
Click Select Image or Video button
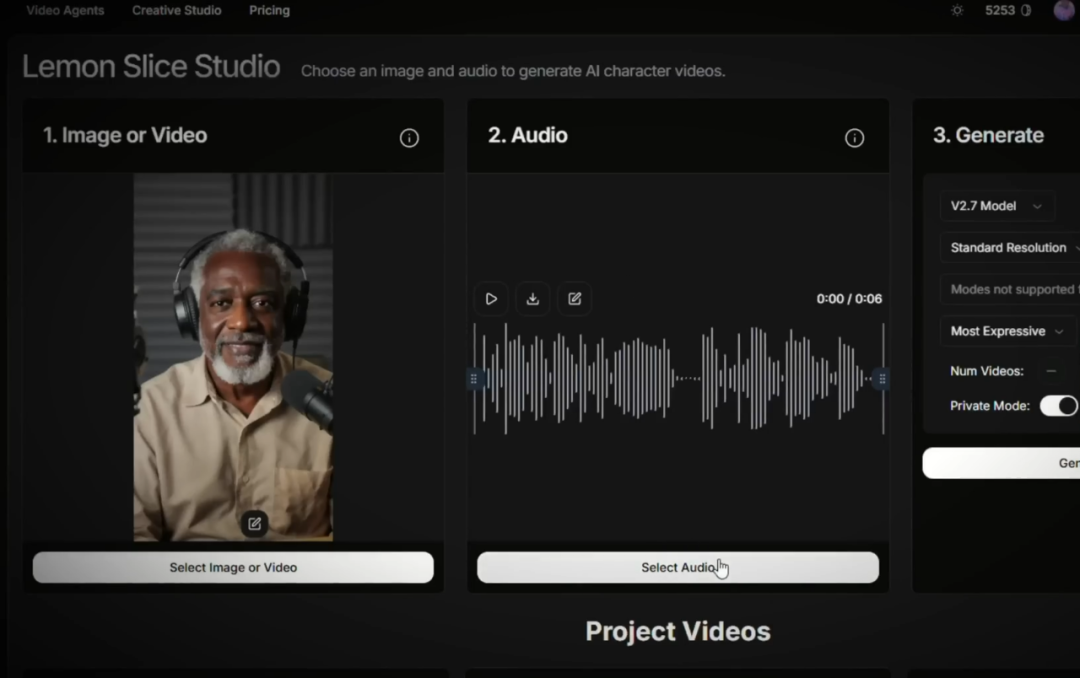coord(233,567)
